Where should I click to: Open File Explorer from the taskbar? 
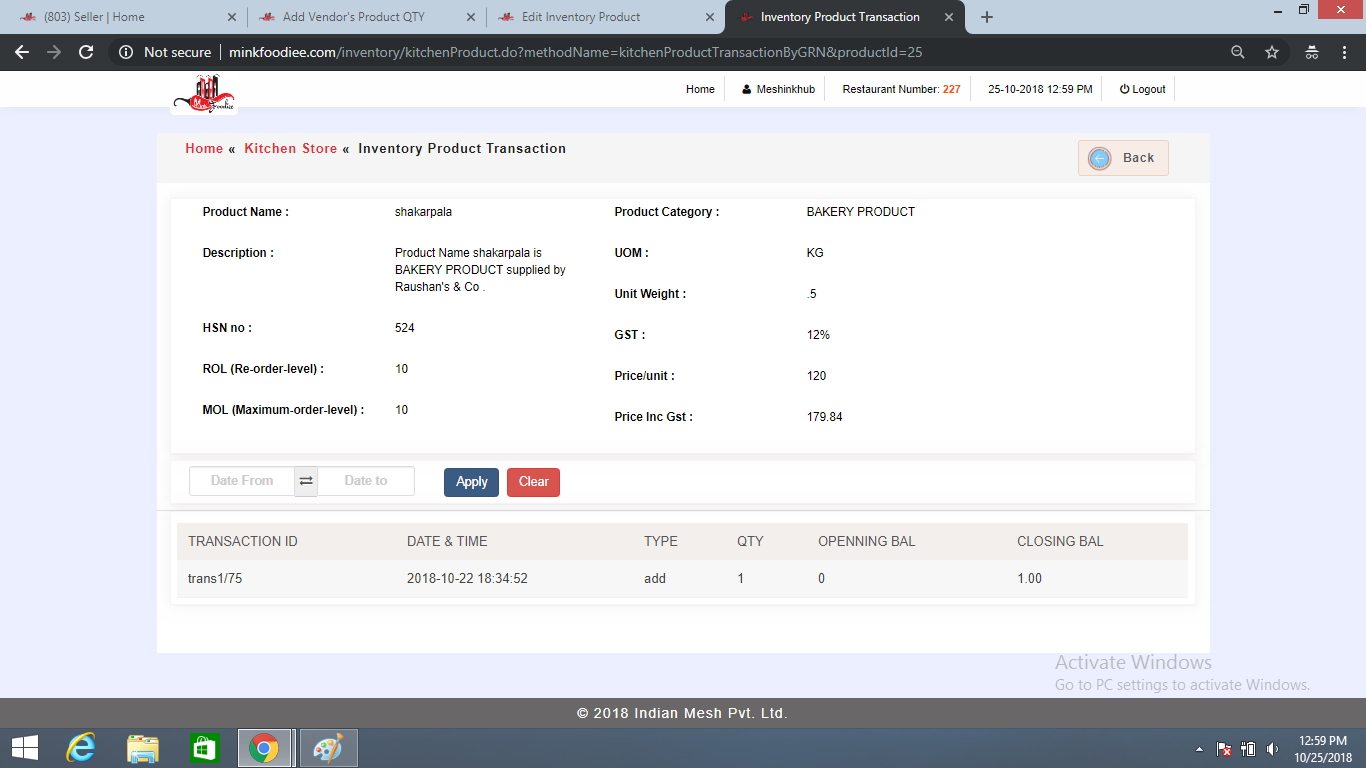coord(143,748)
